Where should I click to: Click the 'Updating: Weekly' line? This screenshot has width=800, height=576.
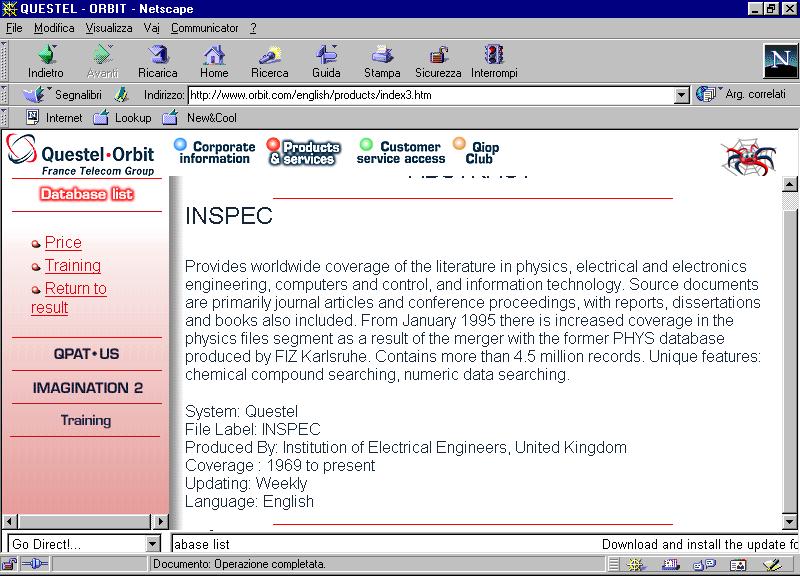coord(246,483)
